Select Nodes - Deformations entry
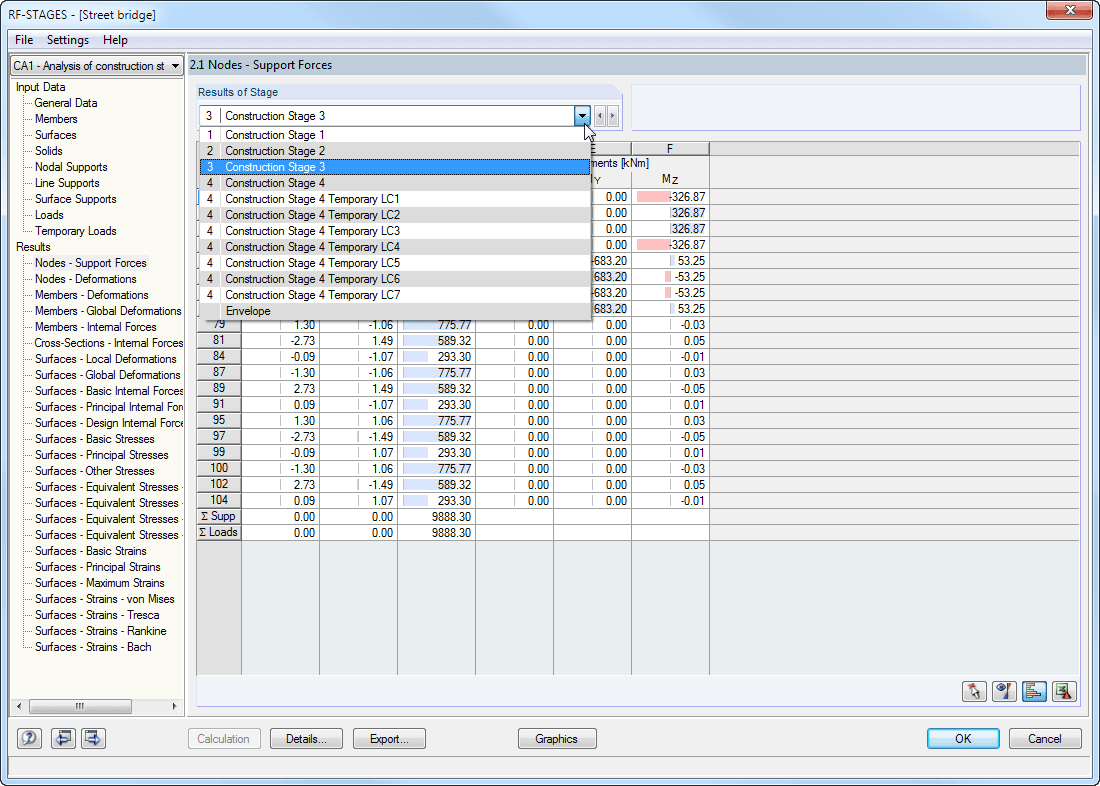The height and width of the screenshot is (786, 1100). (x=86, y=279)
